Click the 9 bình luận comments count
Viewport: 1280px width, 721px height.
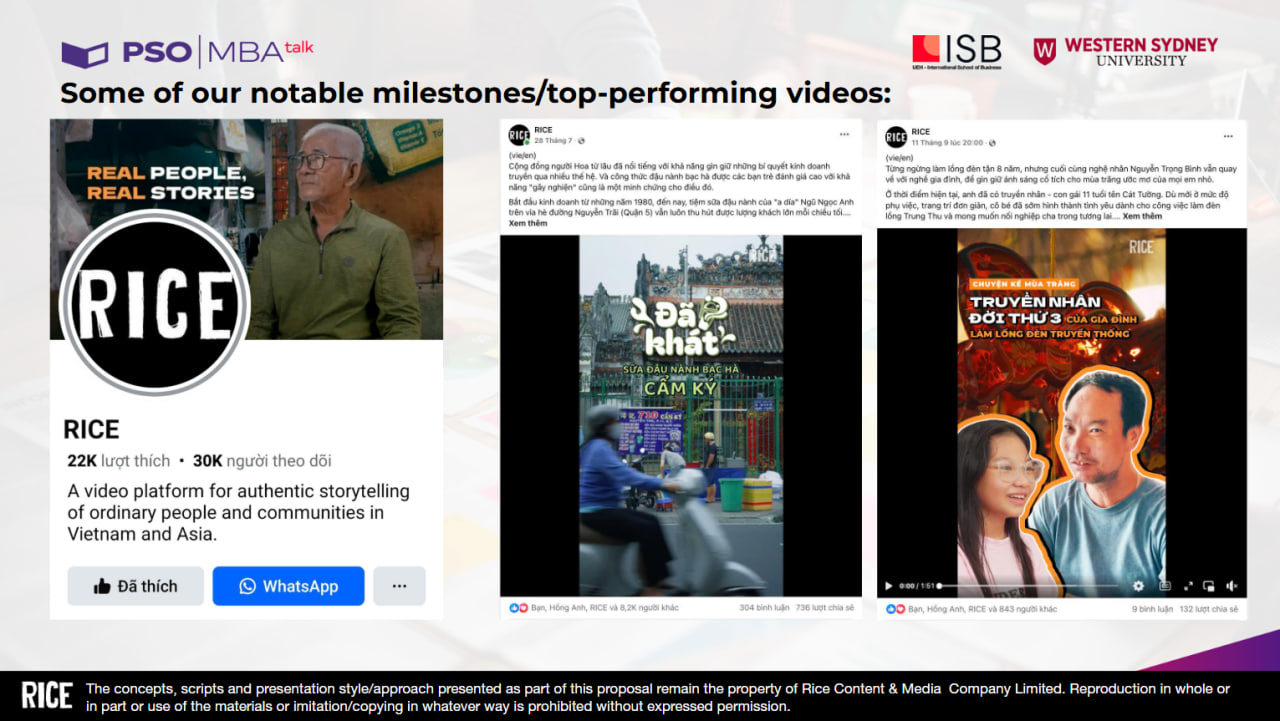[x=1152, y=608]
